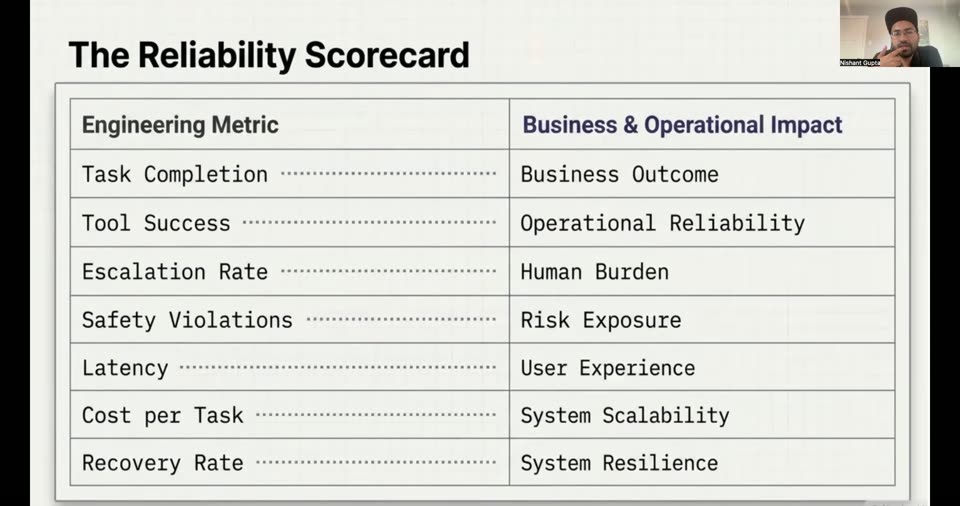Select the Recovery Rate metric
Viewport: 960px width, 506px height.
[x=162, y=463]
